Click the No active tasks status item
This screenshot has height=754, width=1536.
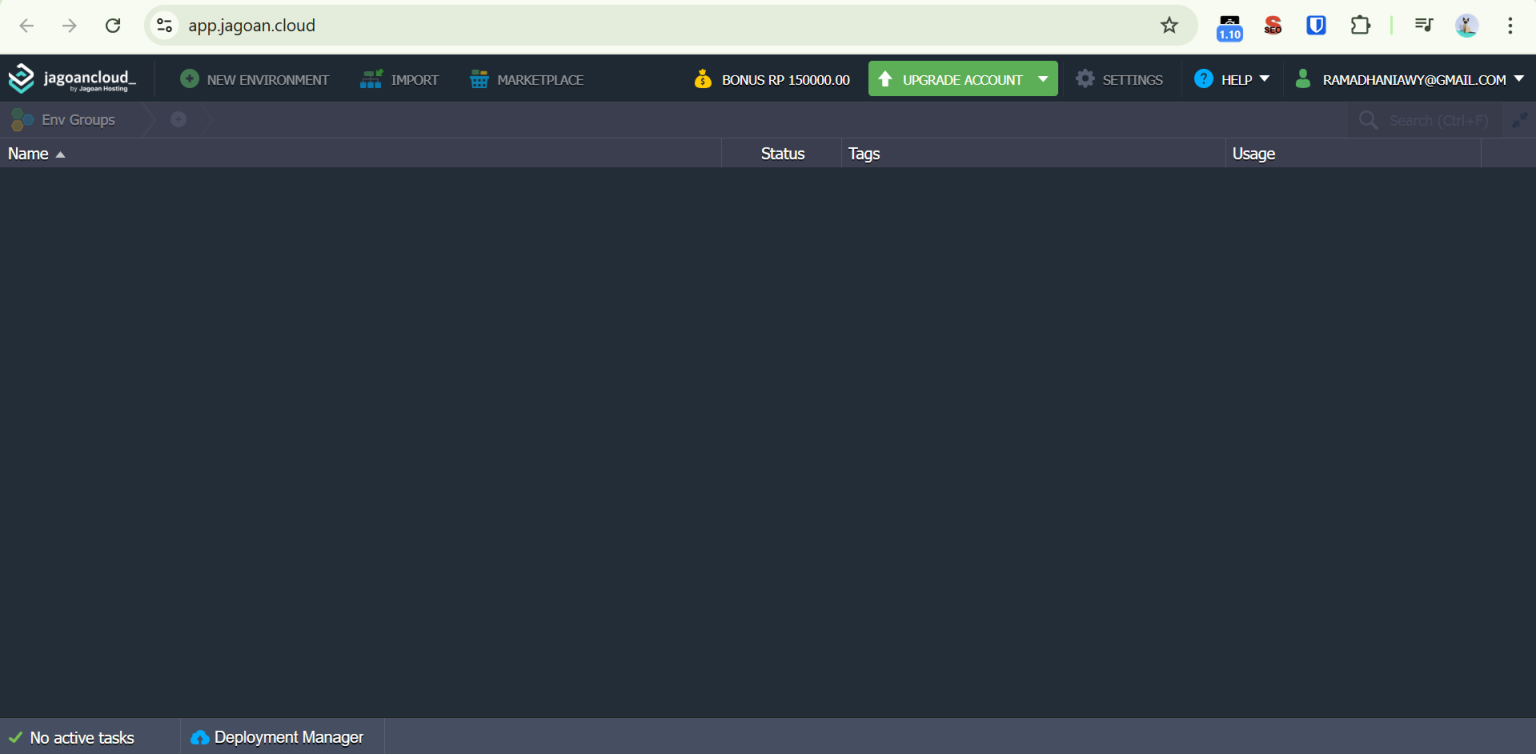click(82, 737)
